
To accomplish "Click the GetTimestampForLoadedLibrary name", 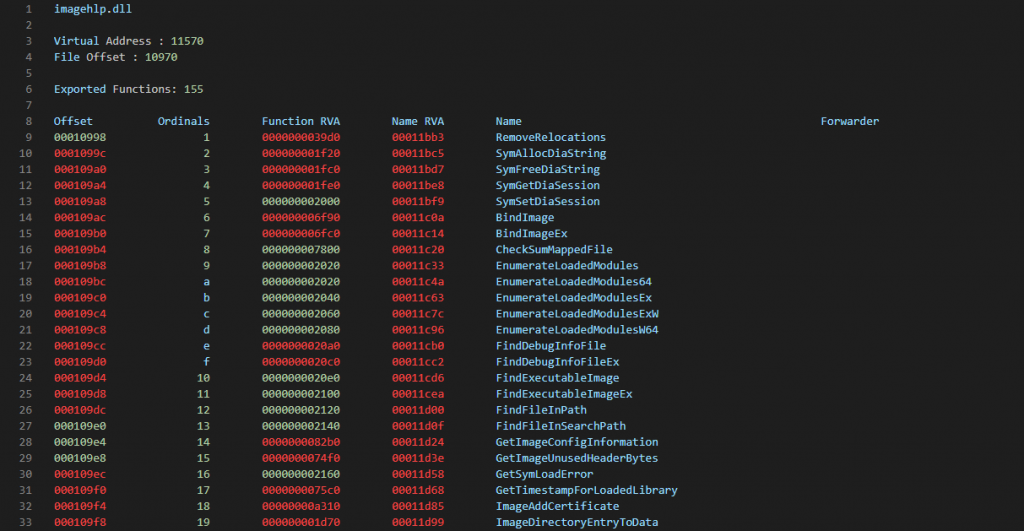I will click(x=586, y=491).
